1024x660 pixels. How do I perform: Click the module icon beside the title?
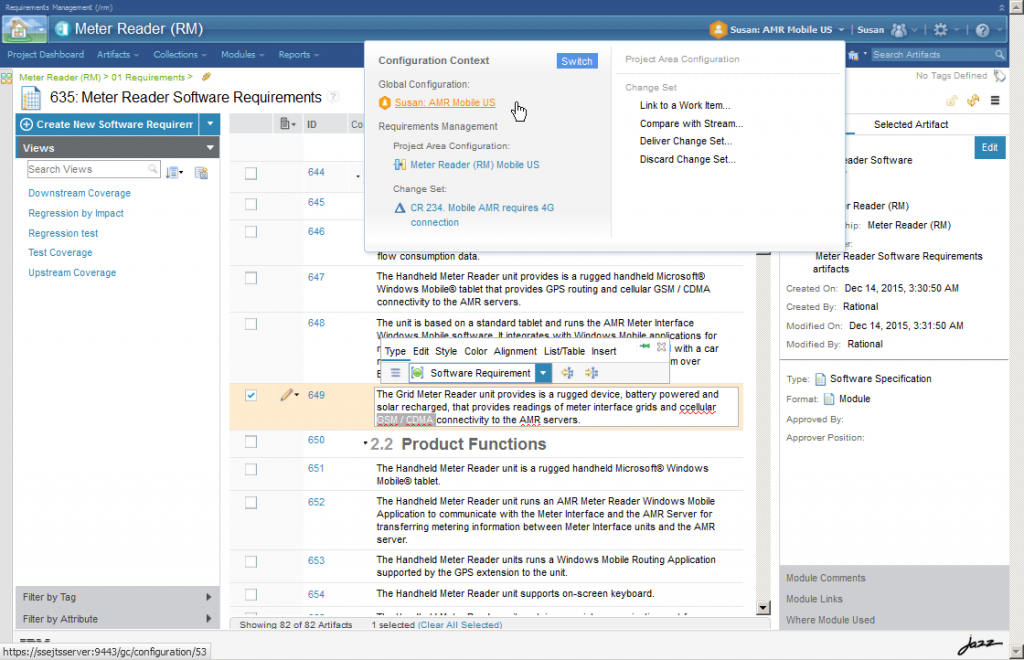(x=31, y=99)
